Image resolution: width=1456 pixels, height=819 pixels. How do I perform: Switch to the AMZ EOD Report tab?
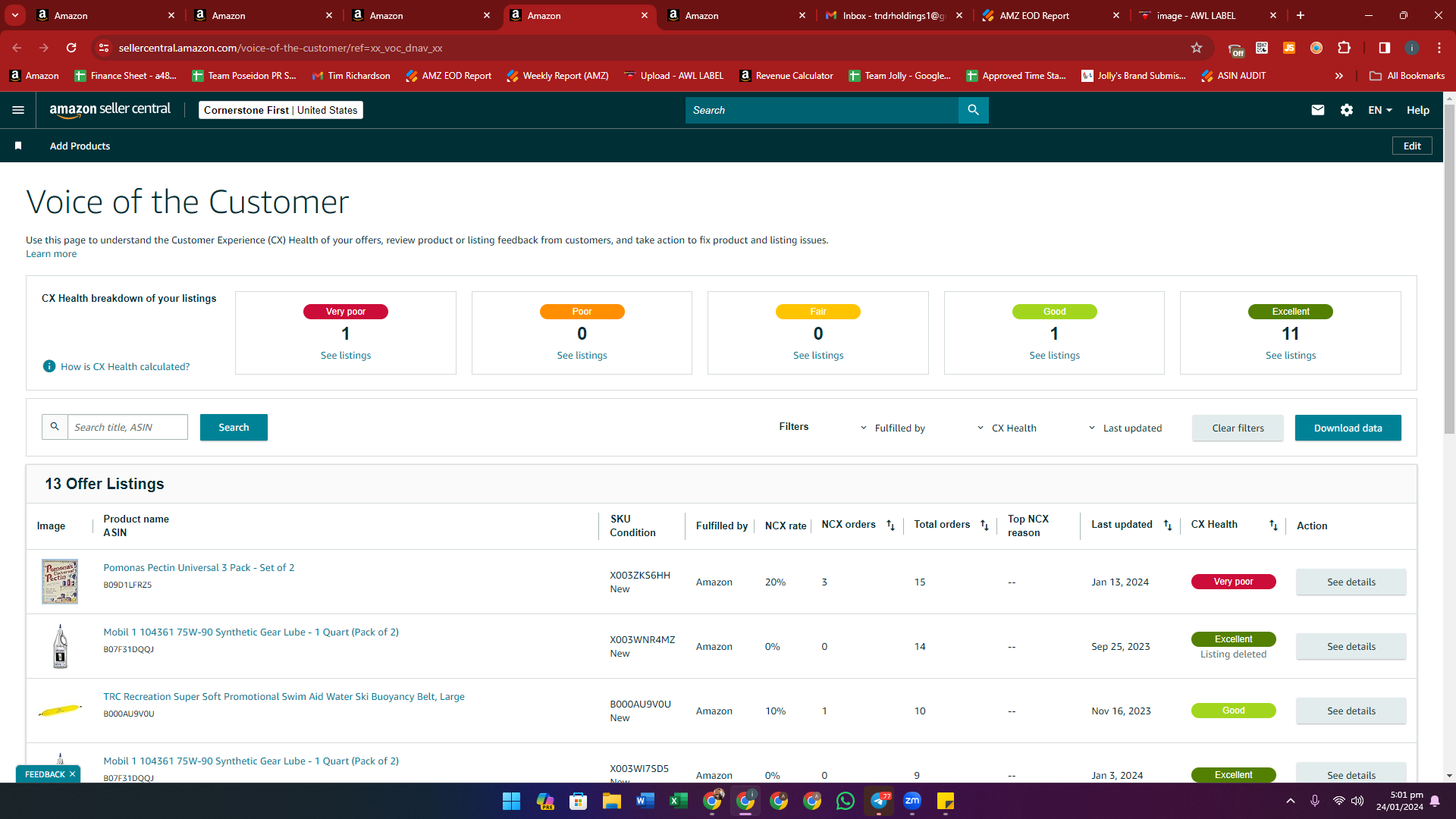[x=1050, y=15]
